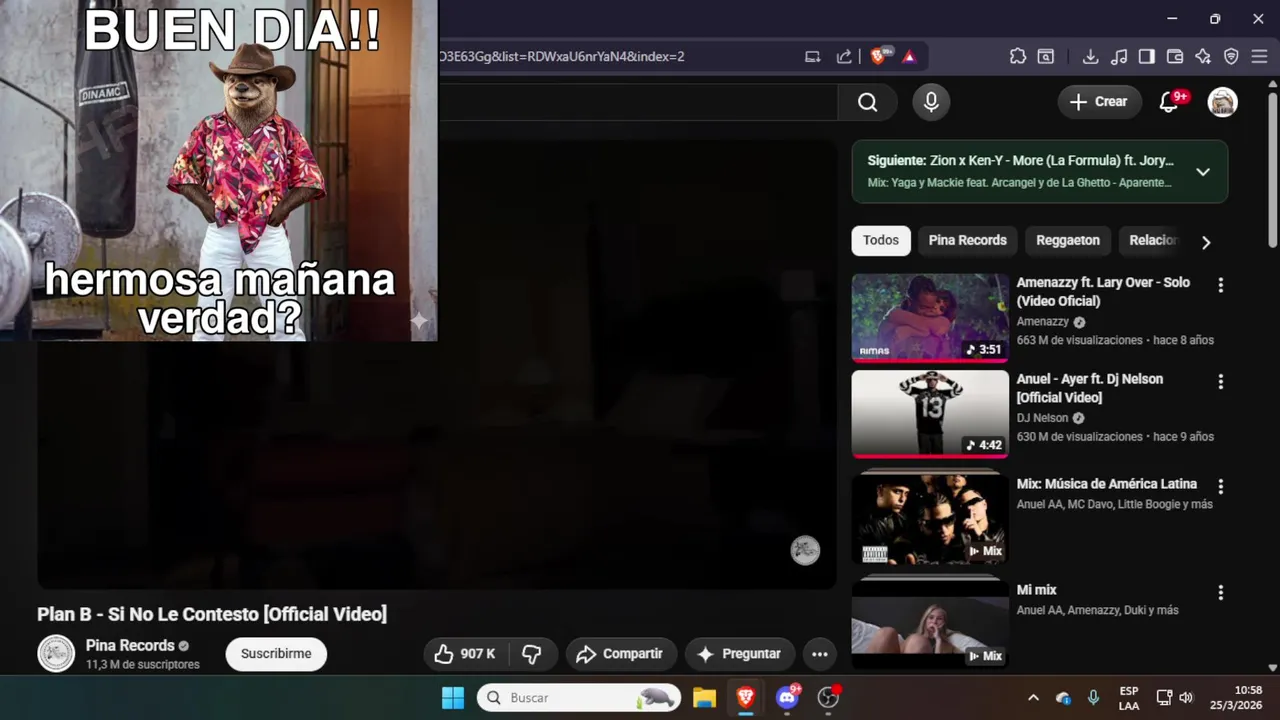Open Windows Start menu

[x=453, y=698]
